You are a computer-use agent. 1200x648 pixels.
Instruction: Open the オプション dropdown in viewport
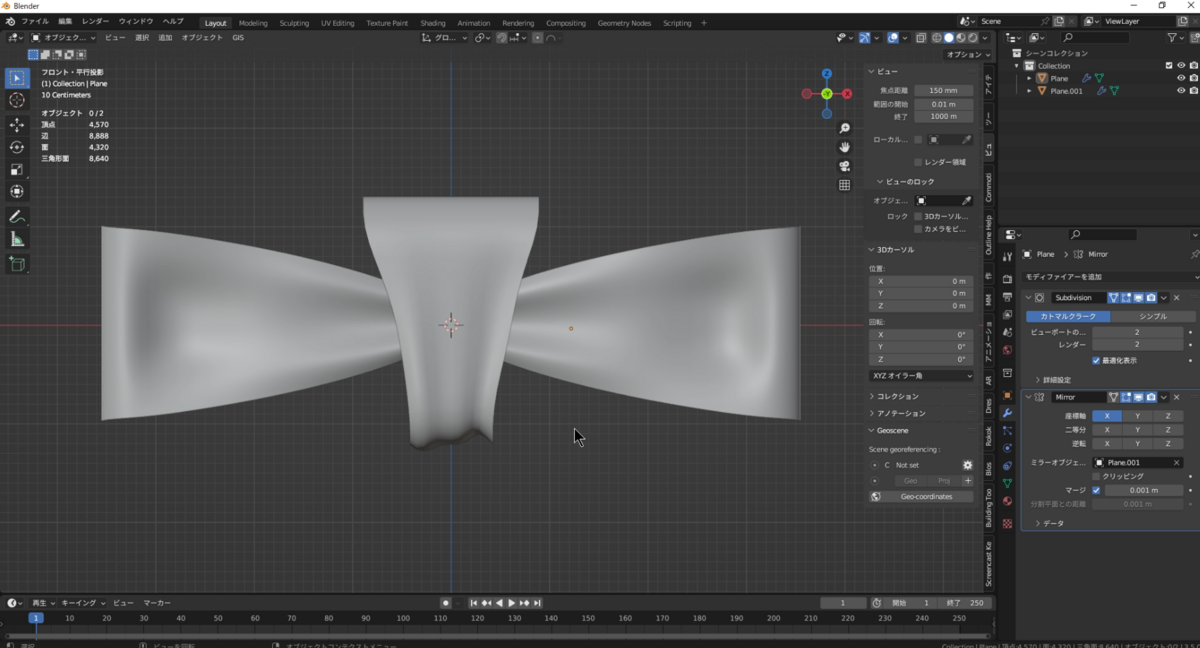pyautogui.click(x=967, y=55)
